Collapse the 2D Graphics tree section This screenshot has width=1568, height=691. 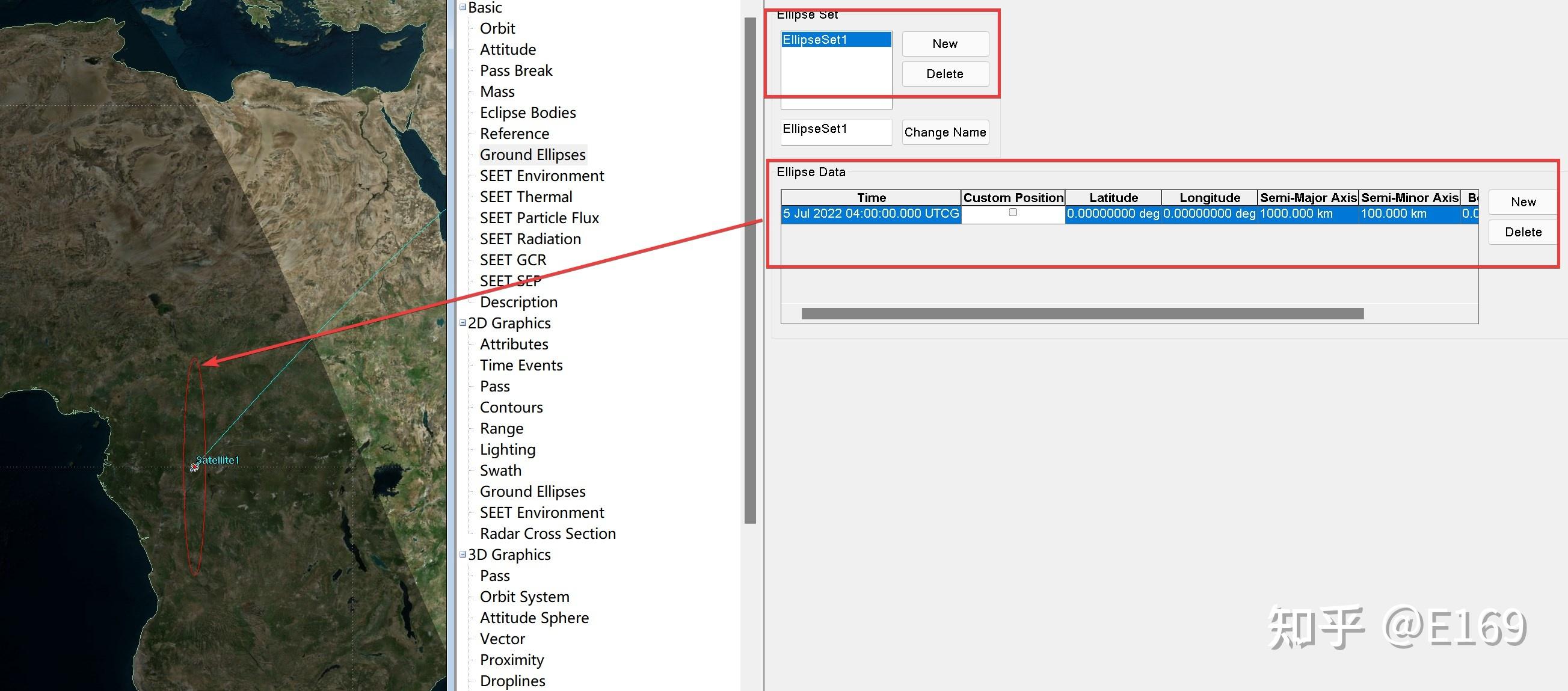coord(463,323)
